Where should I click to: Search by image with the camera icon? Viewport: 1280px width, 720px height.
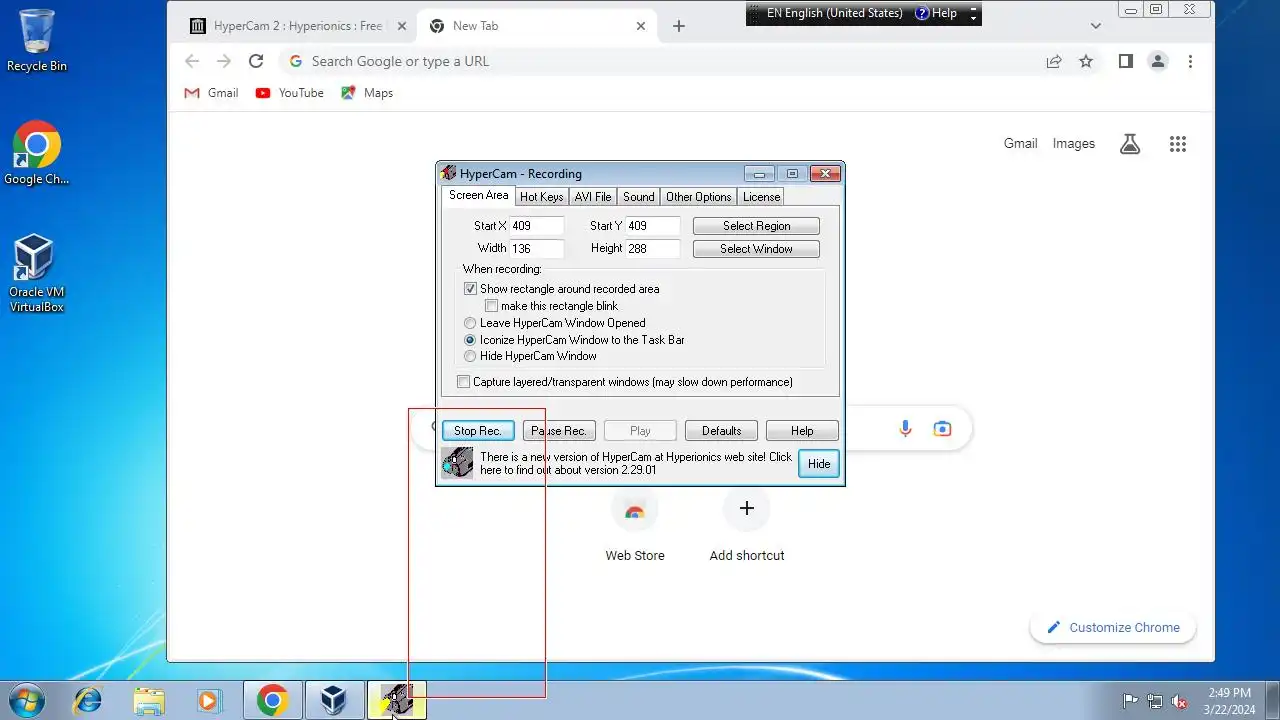pos(942,429)
